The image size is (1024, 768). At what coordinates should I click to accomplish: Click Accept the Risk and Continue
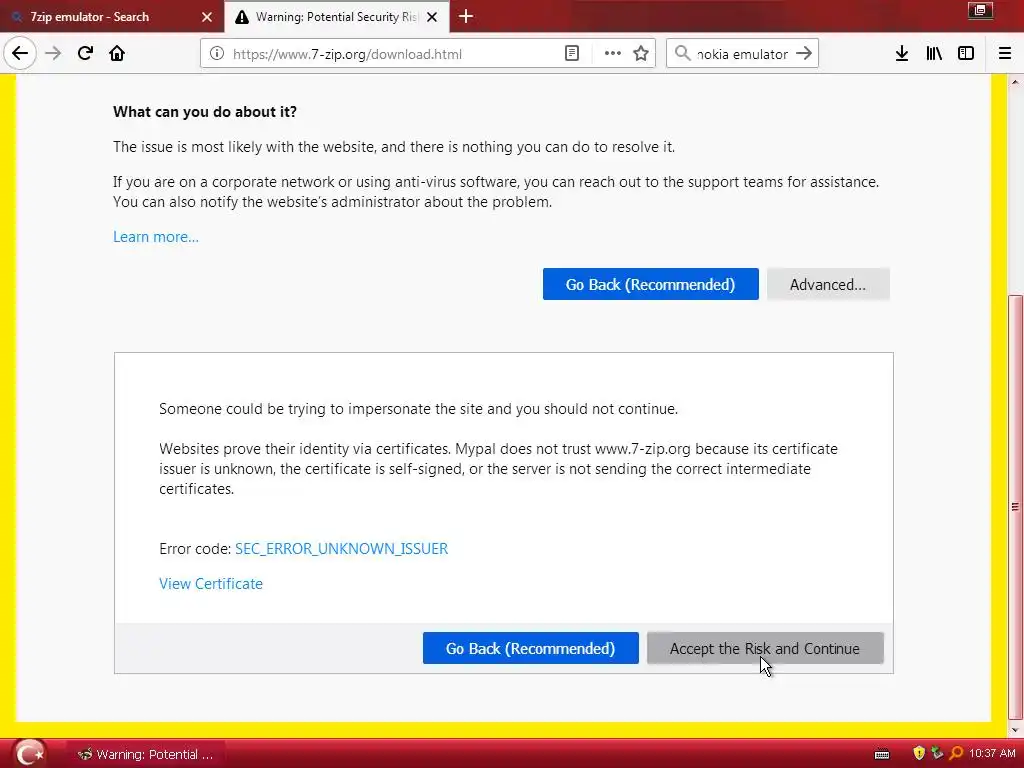tap(765, 648)
